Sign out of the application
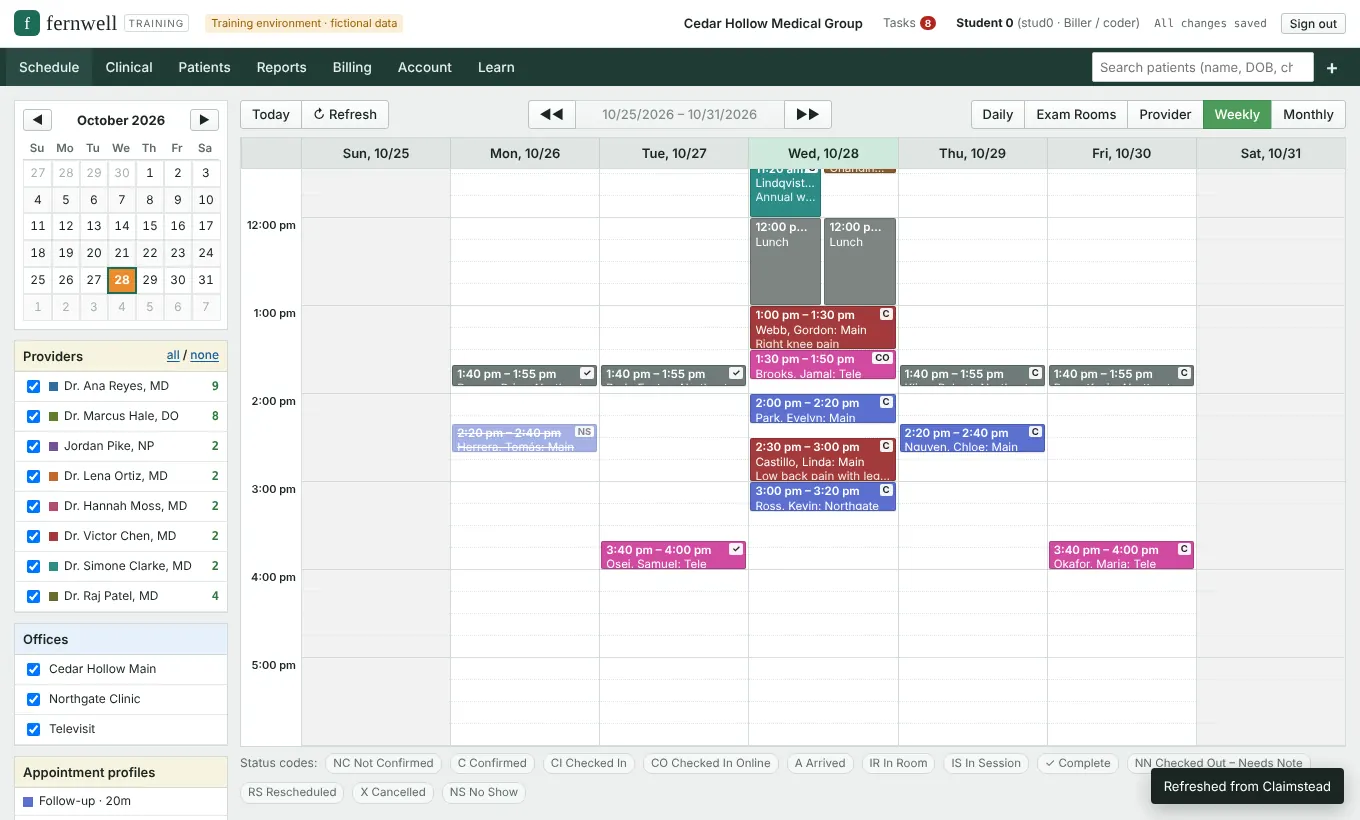 click(1313, 23)
